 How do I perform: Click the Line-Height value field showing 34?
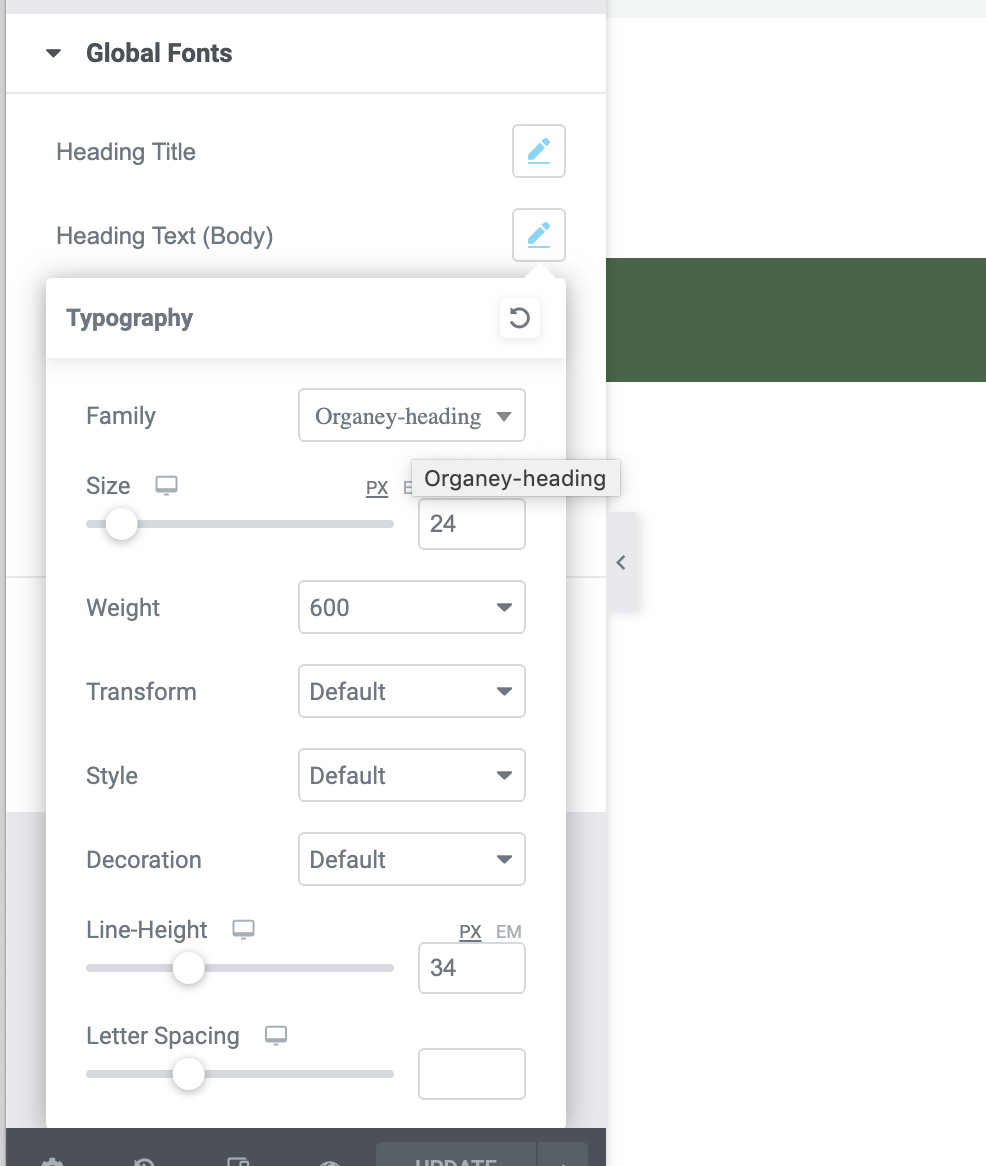471,967
